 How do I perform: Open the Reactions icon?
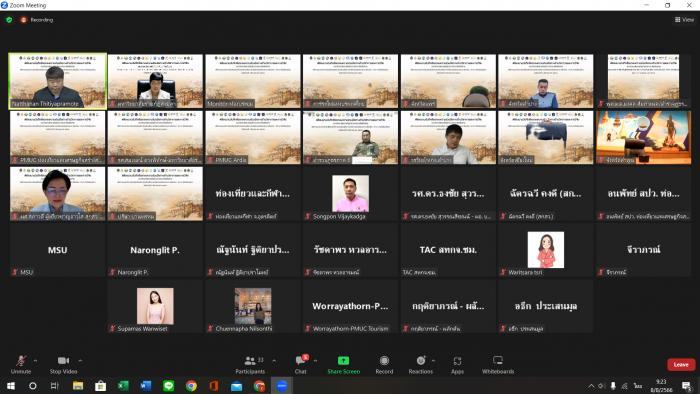[x=421, y=361]
